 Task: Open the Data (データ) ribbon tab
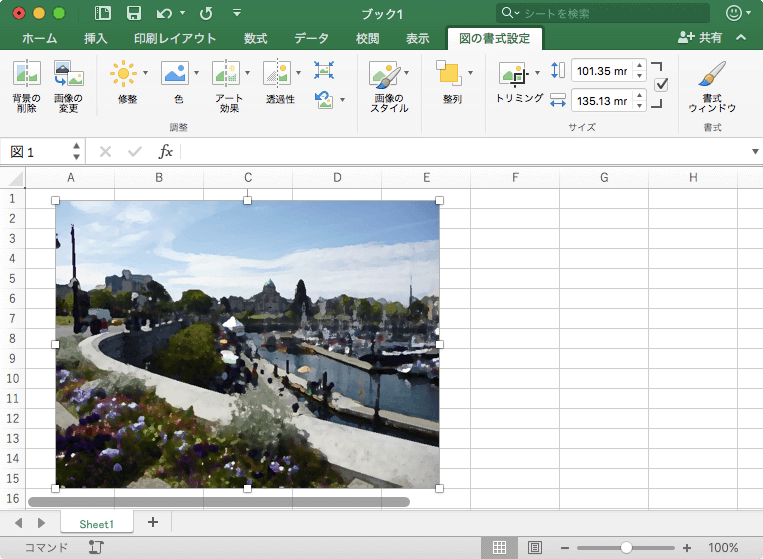pos(311,39)
